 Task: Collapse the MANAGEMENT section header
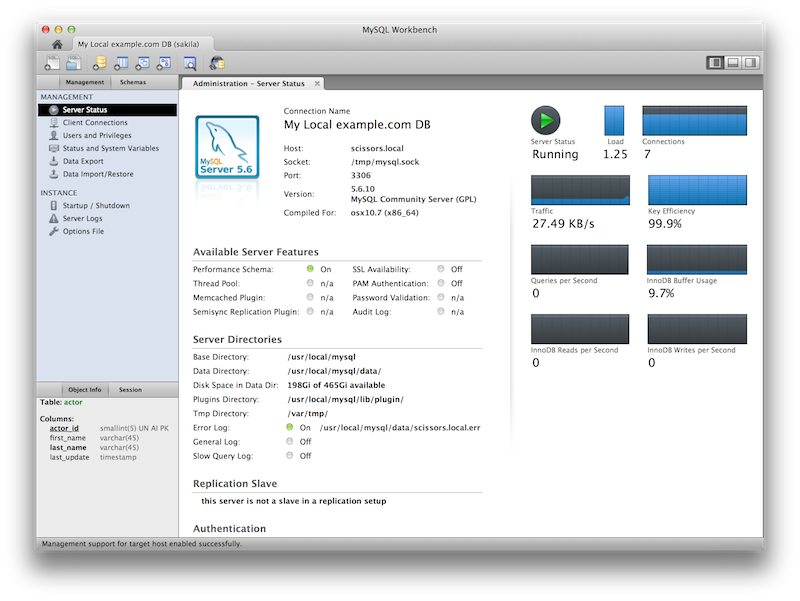[67, 97]
